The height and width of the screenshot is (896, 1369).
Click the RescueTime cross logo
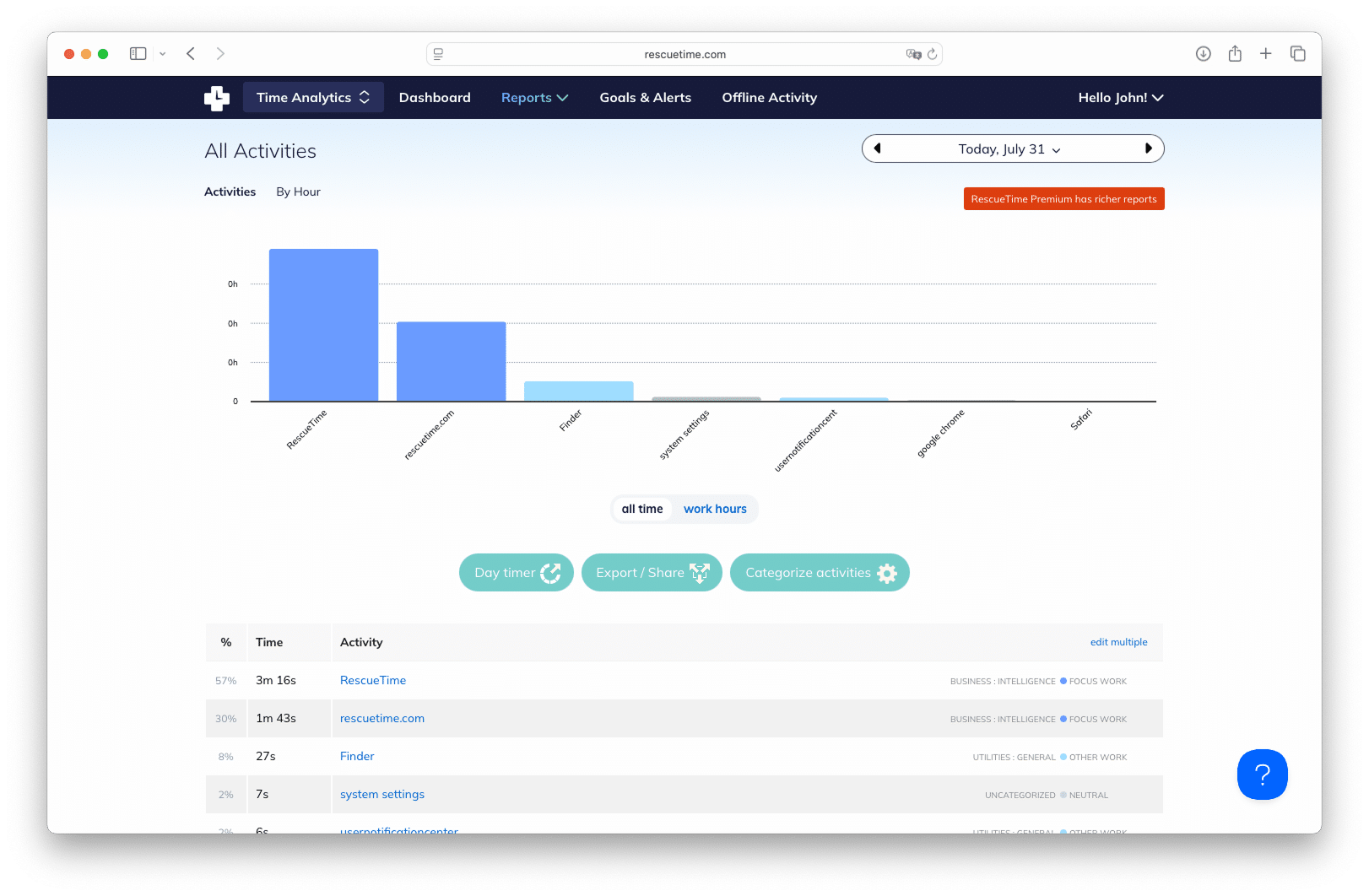tap(217, 98)
